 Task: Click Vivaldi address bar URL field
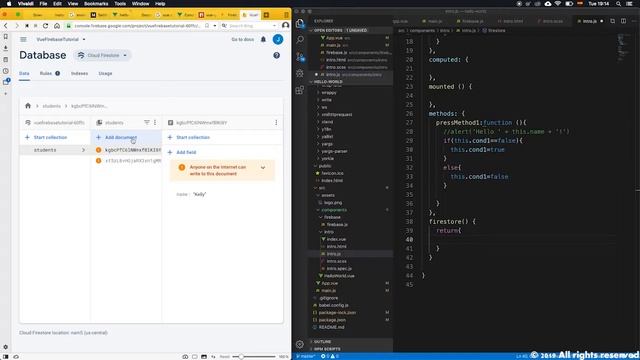pos(137,26)
